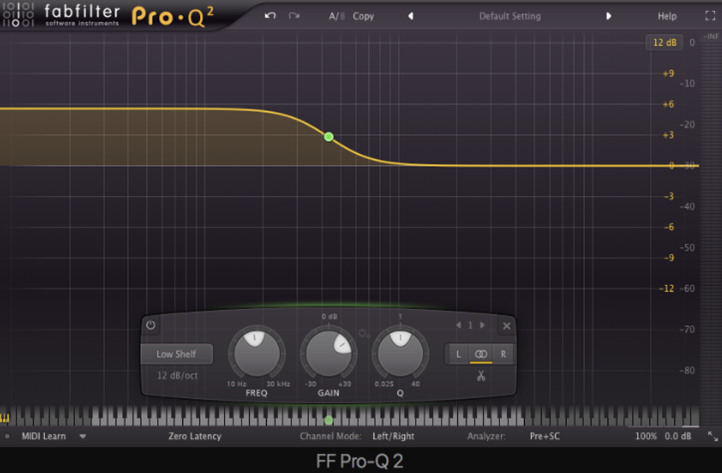Click the split band scissors icon
722x473 pixels.
tap(480, 376)
